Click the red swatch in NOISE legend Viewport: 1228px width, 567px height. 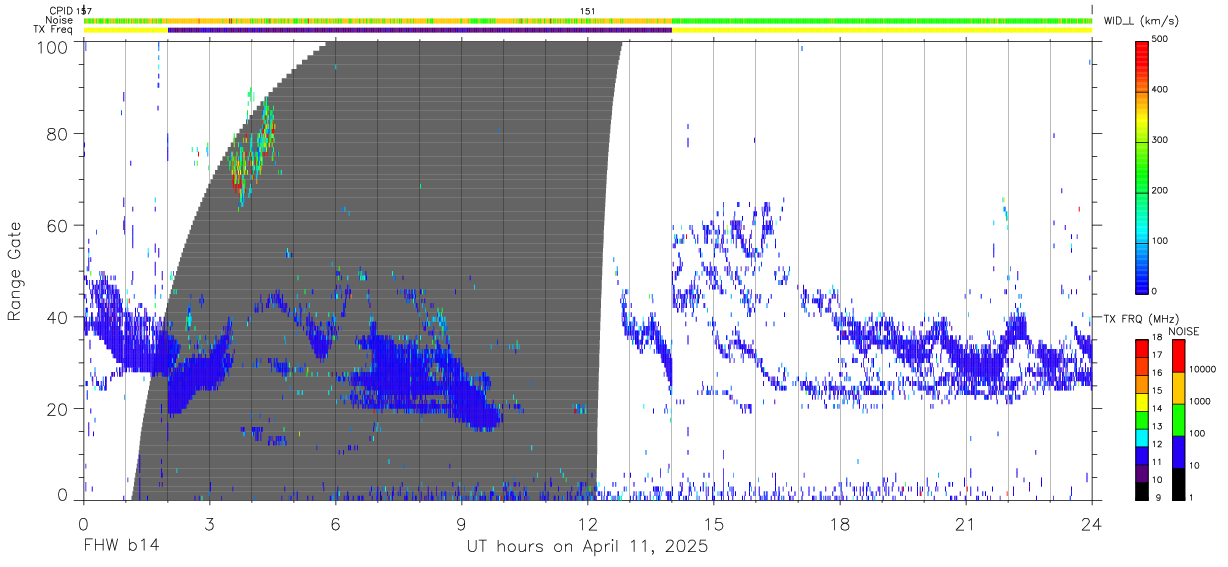1178,356
